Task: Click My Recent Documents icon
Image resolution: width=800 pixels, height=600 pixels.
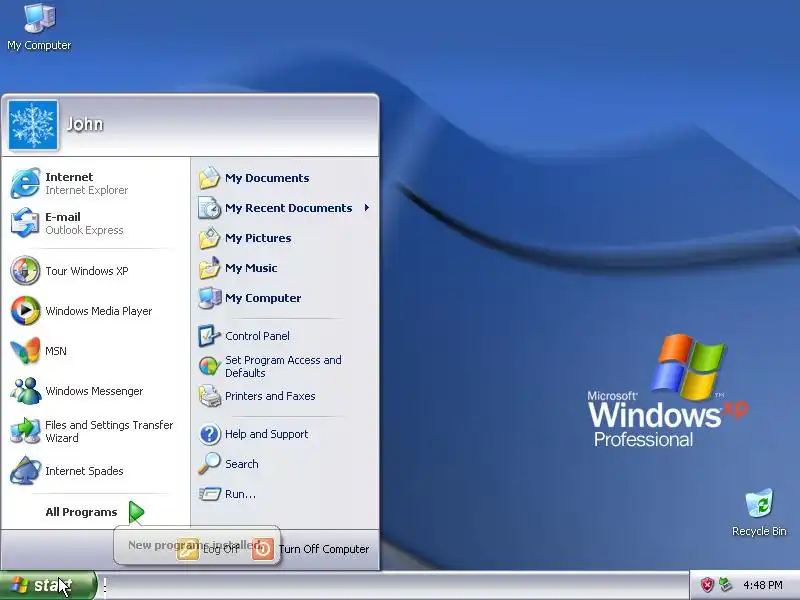Action: [209, 208]
